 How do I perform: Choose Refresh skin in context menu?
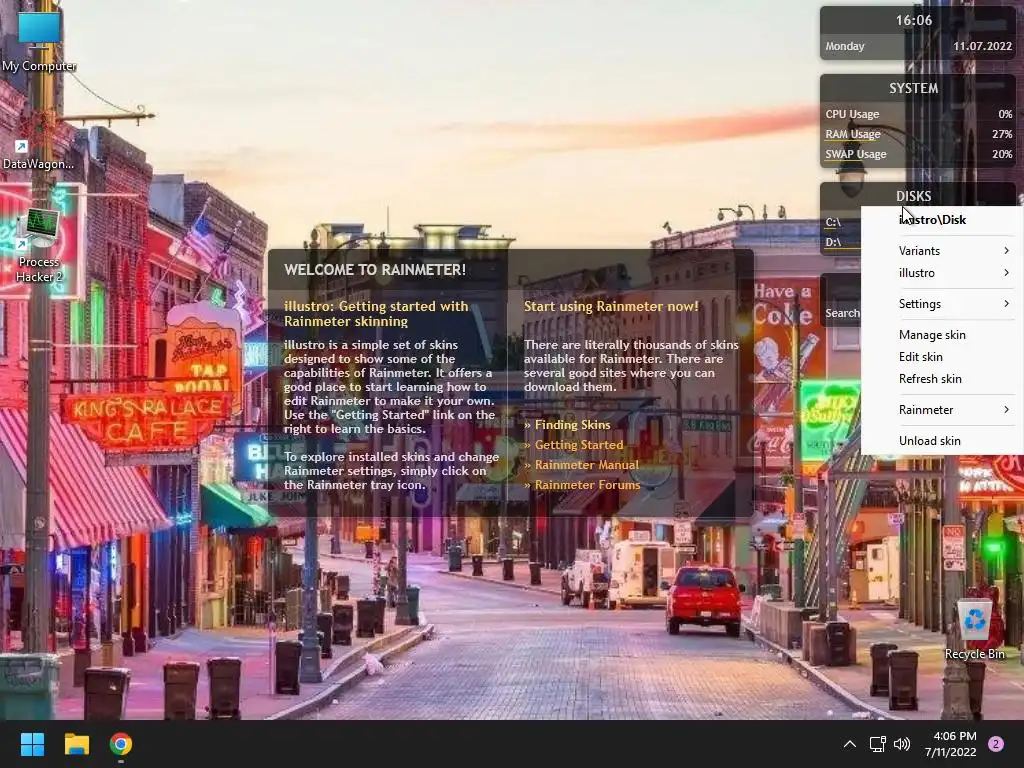point(942,379)
